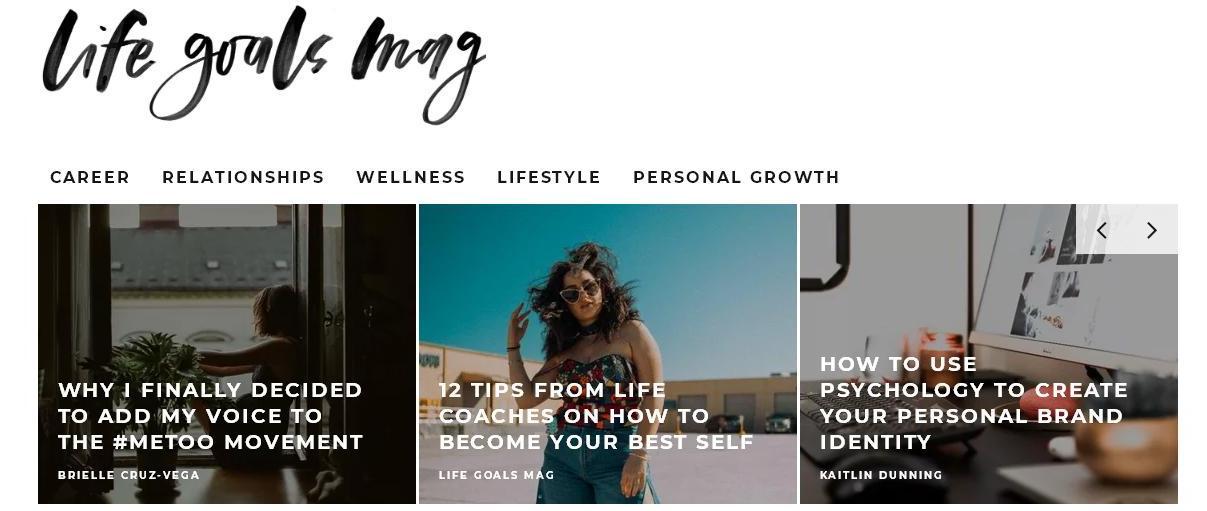
Task: Select the image of woman wearing sunglasses
Action: (608, 290)
